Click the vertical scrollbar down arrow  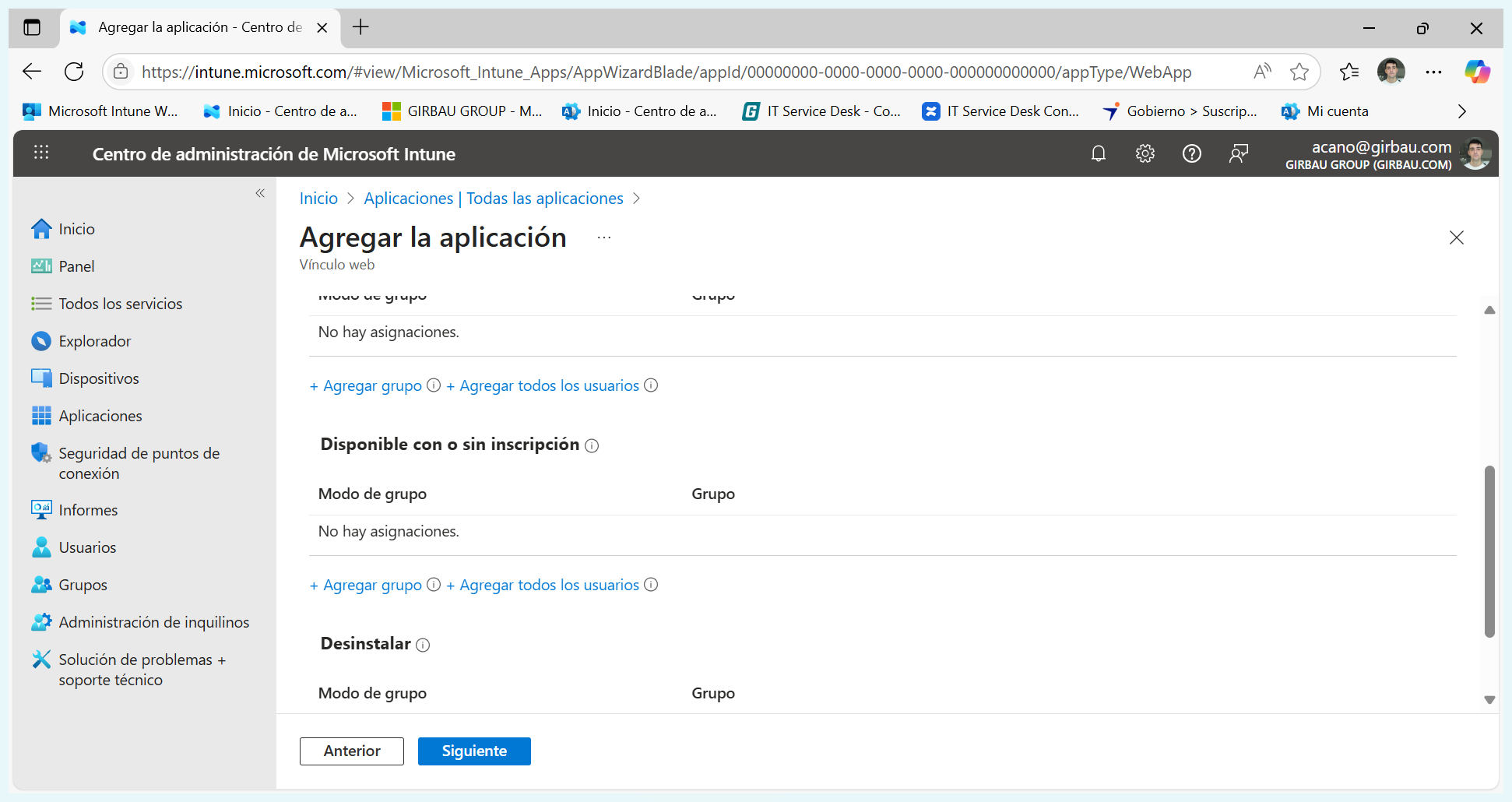1489,700
